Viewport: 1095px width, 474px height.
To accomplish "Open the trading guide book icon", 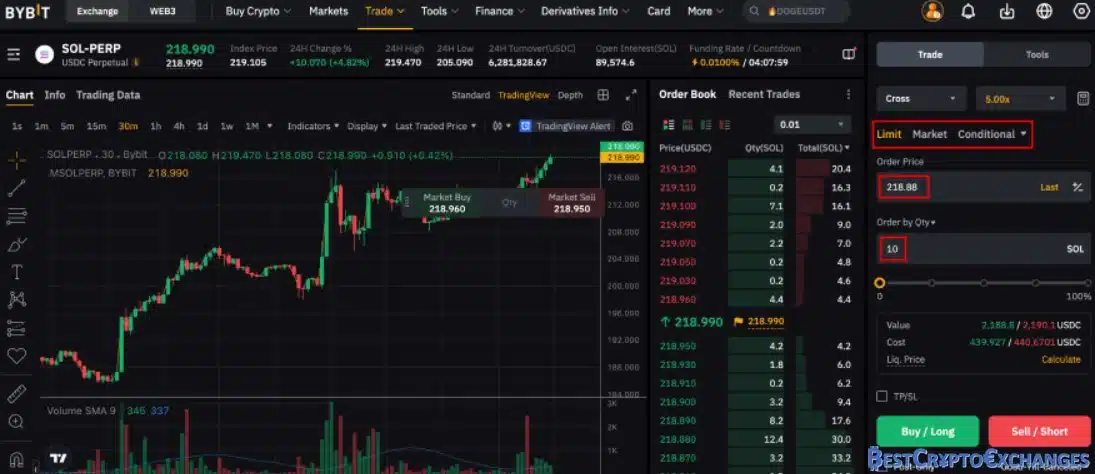I will click(x=848, y=54).
